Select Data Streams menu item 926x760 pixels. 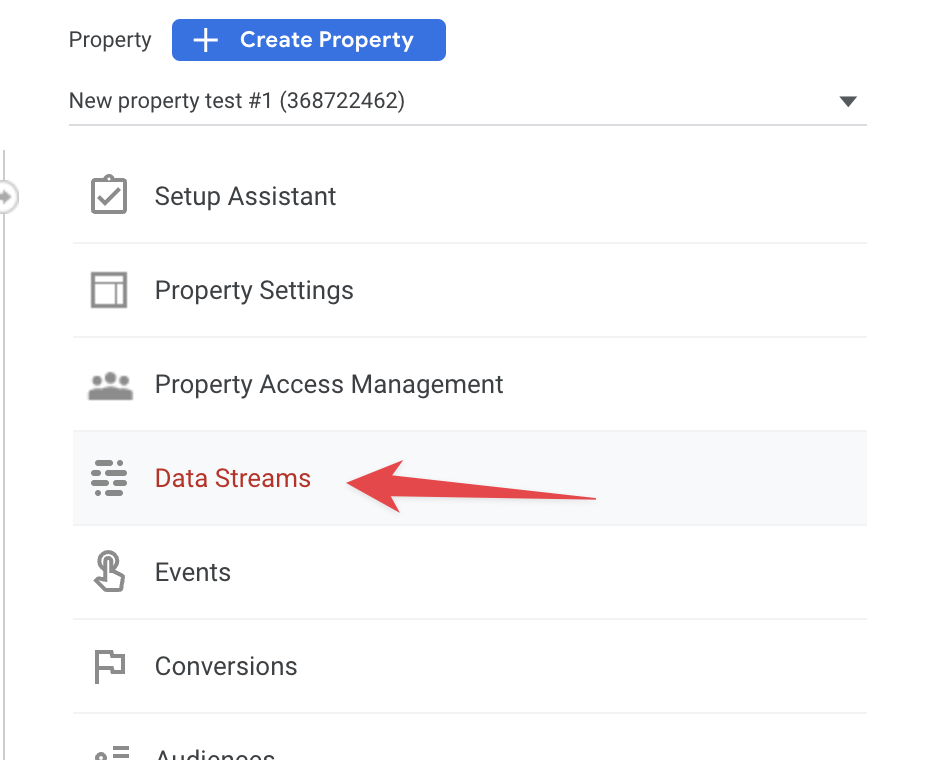tap(469, 478)
